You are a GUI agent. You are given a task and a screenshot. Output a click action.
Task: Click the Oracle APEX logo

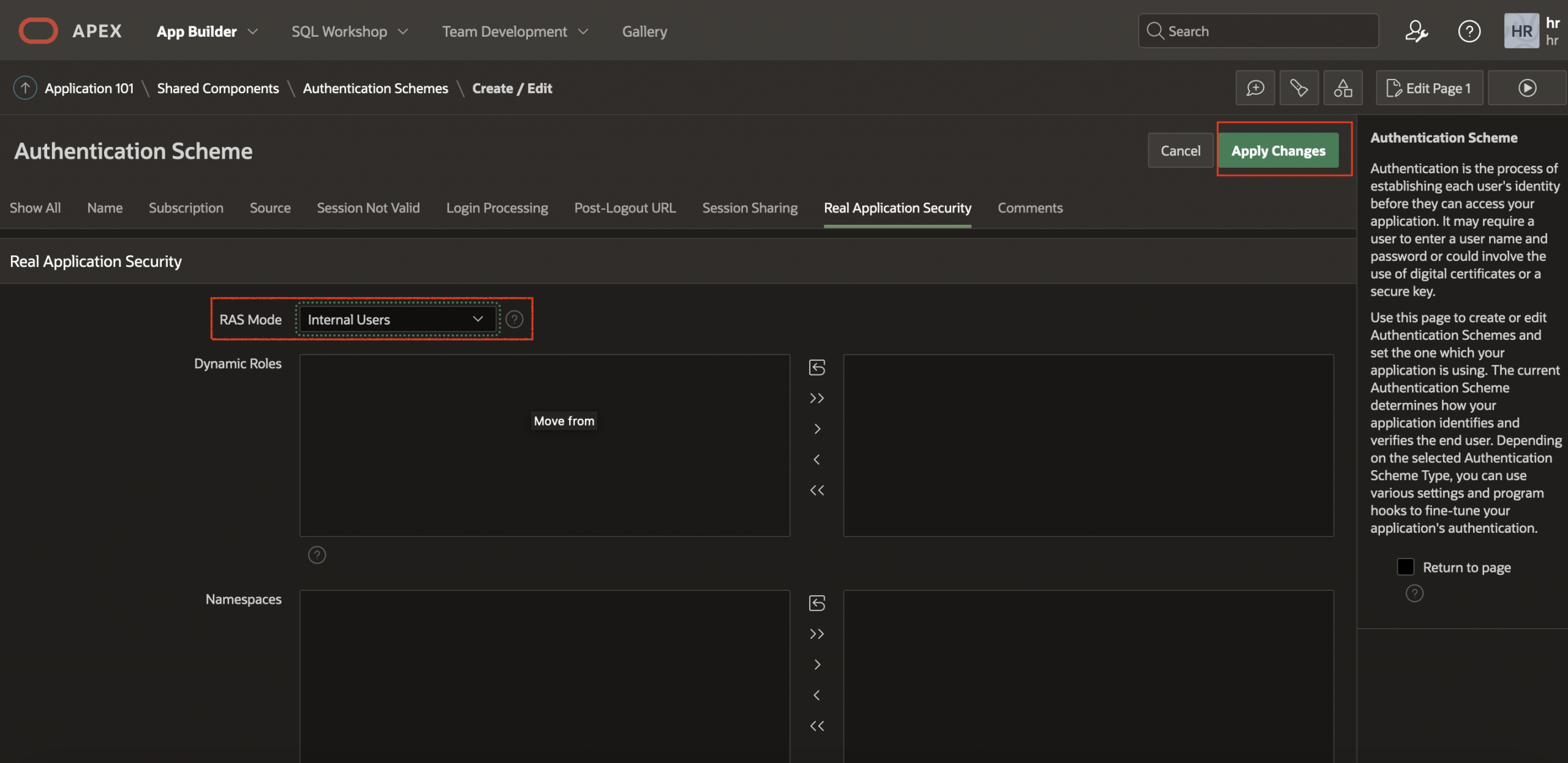(38, 30)
